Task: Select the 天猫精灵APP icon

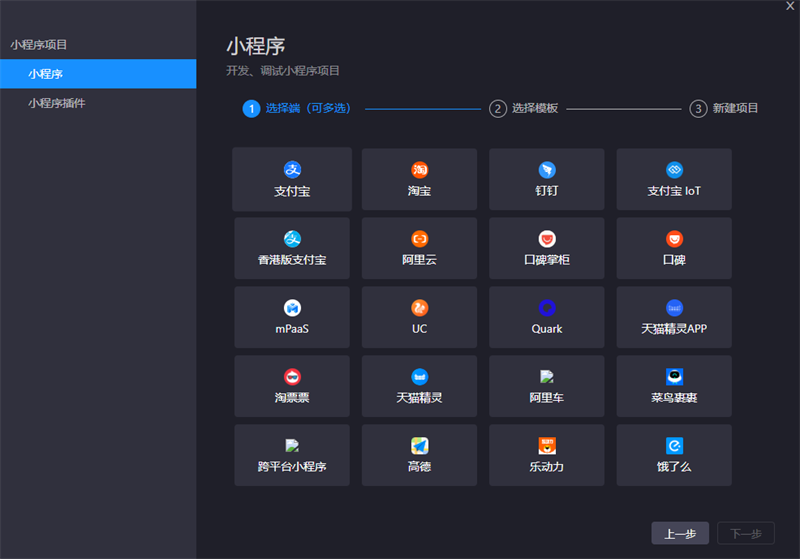Action: (x=674, y=308)
